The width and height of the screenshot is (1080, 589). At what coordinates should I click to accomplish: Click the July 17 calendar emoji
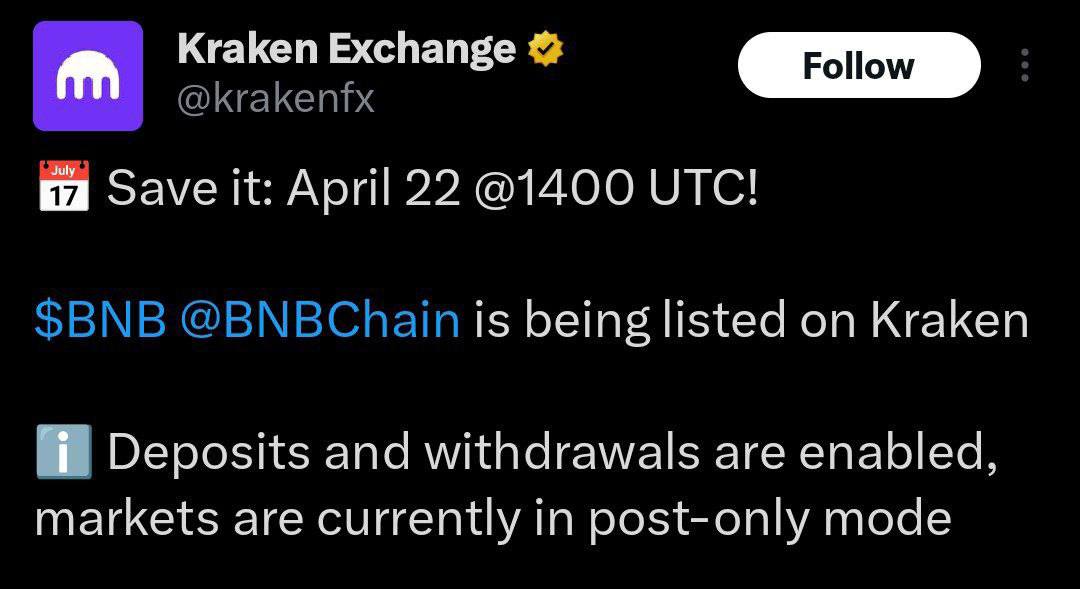pyautogui.click(x=63, y=185)
